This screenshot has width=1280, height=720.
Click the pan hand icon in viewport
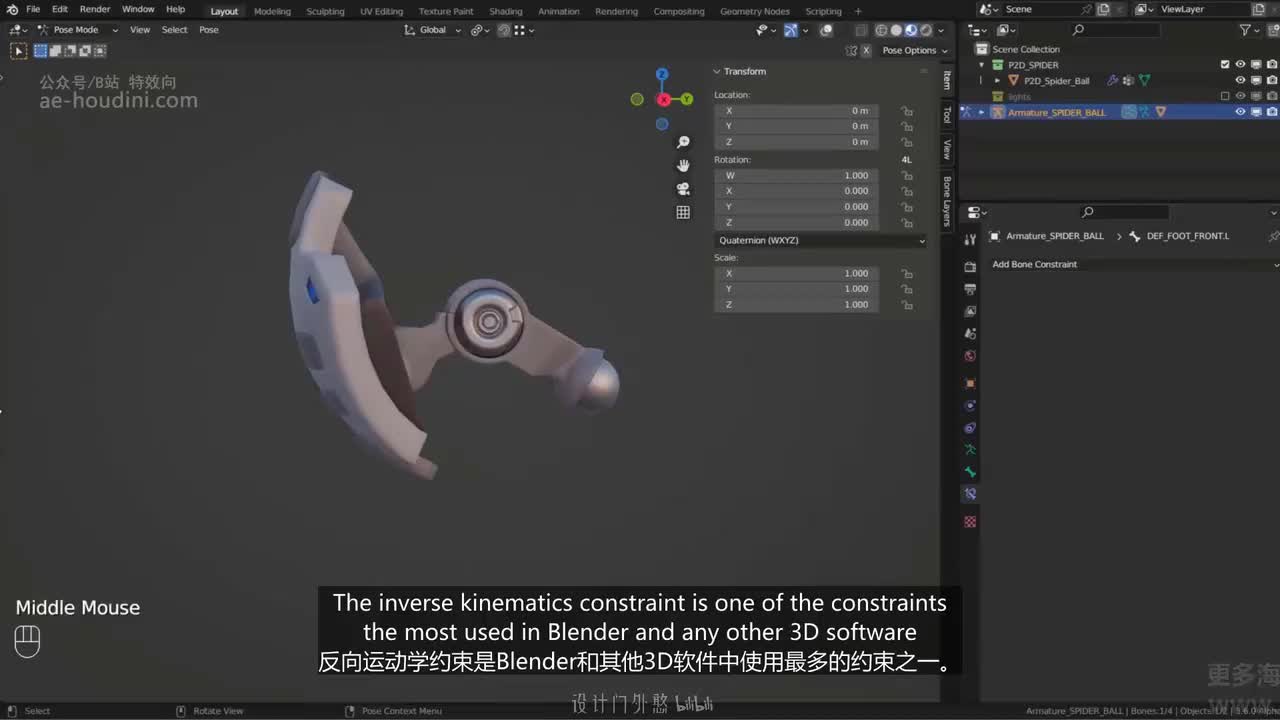683,165
